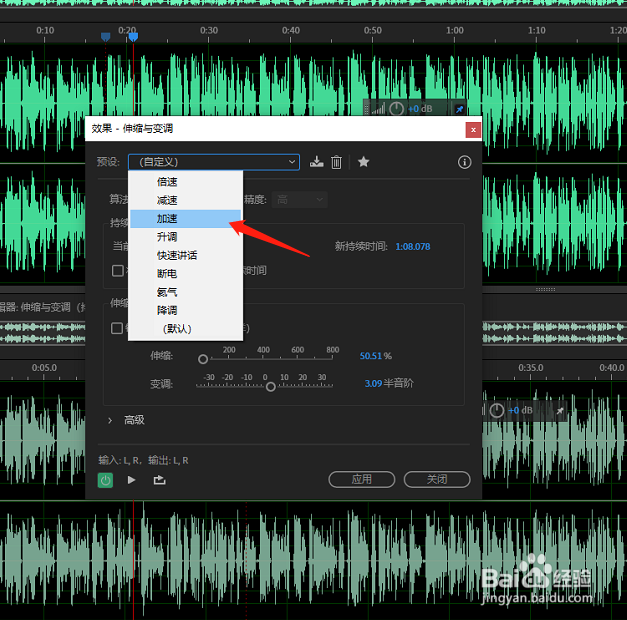Play the effect preview
The width and height of the screenshot is (627, 620).
(131, 480)
